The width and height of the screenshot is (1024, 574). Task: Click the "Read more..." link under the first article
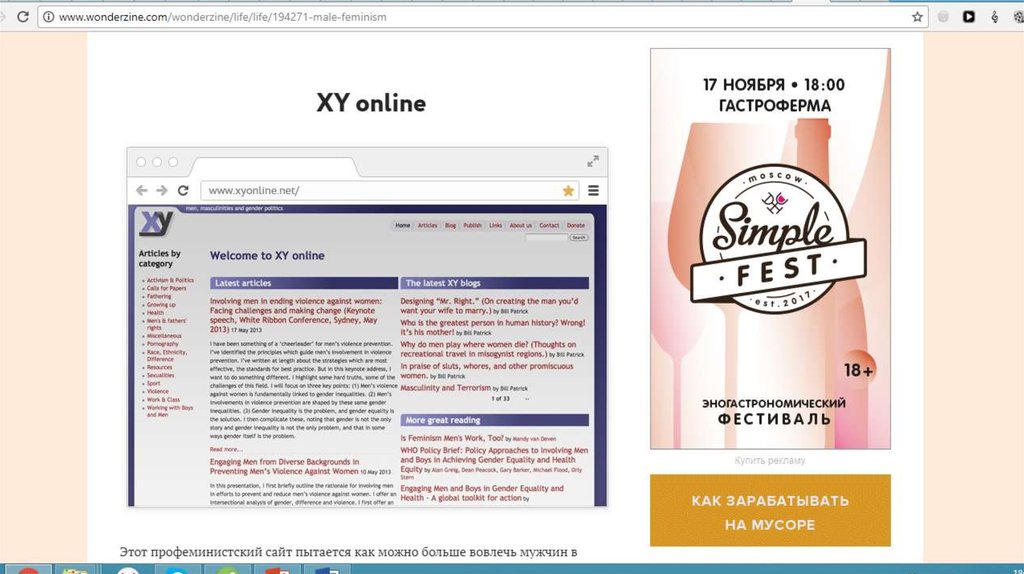point(225,449)
